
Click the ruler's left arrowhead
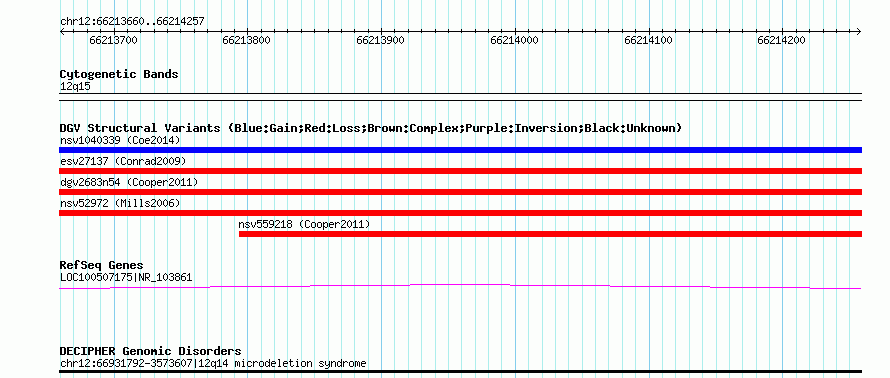click(62, 31)
